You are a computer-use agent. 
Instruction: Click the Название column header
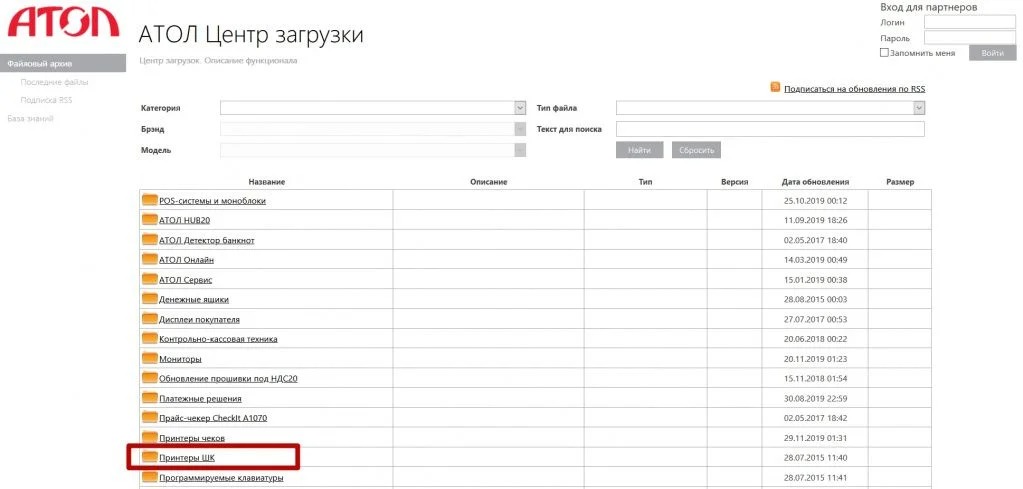pyautogui.click(x=267, y=182)
